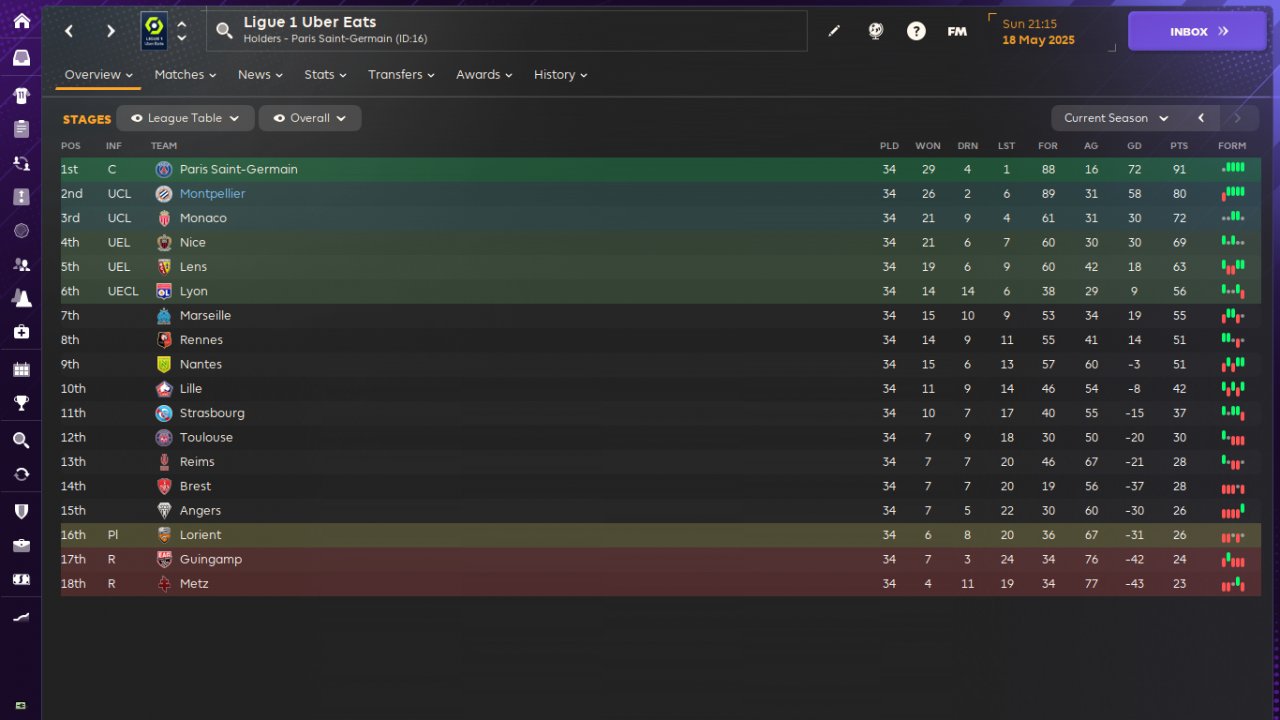The width and height of the screenshot is (1280, 720).
Task: Open the Competitions trophy sidebar icon
Action: [x=21, y=403]
